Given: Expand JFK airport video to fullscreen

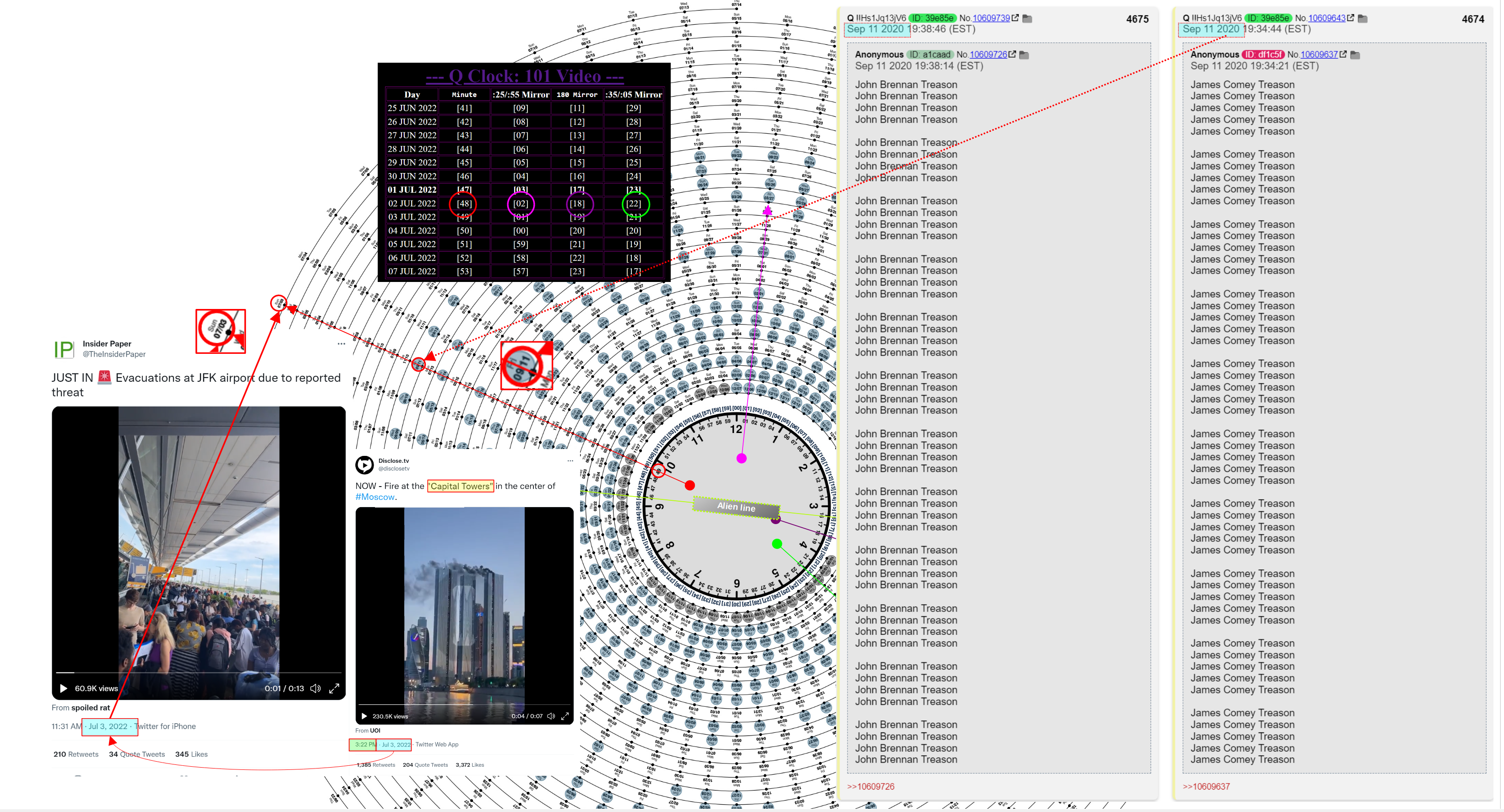Looking at the screenshot, I should click(334, 688).
